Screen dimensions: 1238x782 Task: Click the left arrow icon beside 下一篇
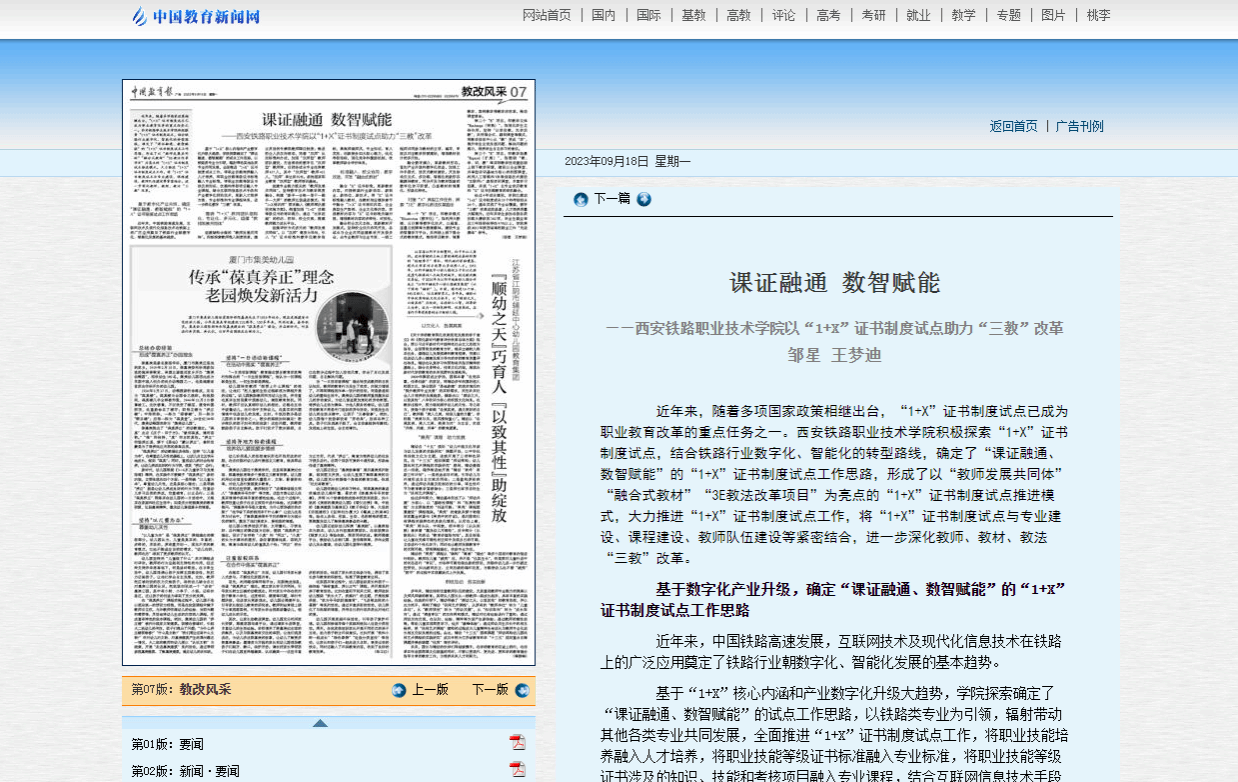tap(580, 199)
